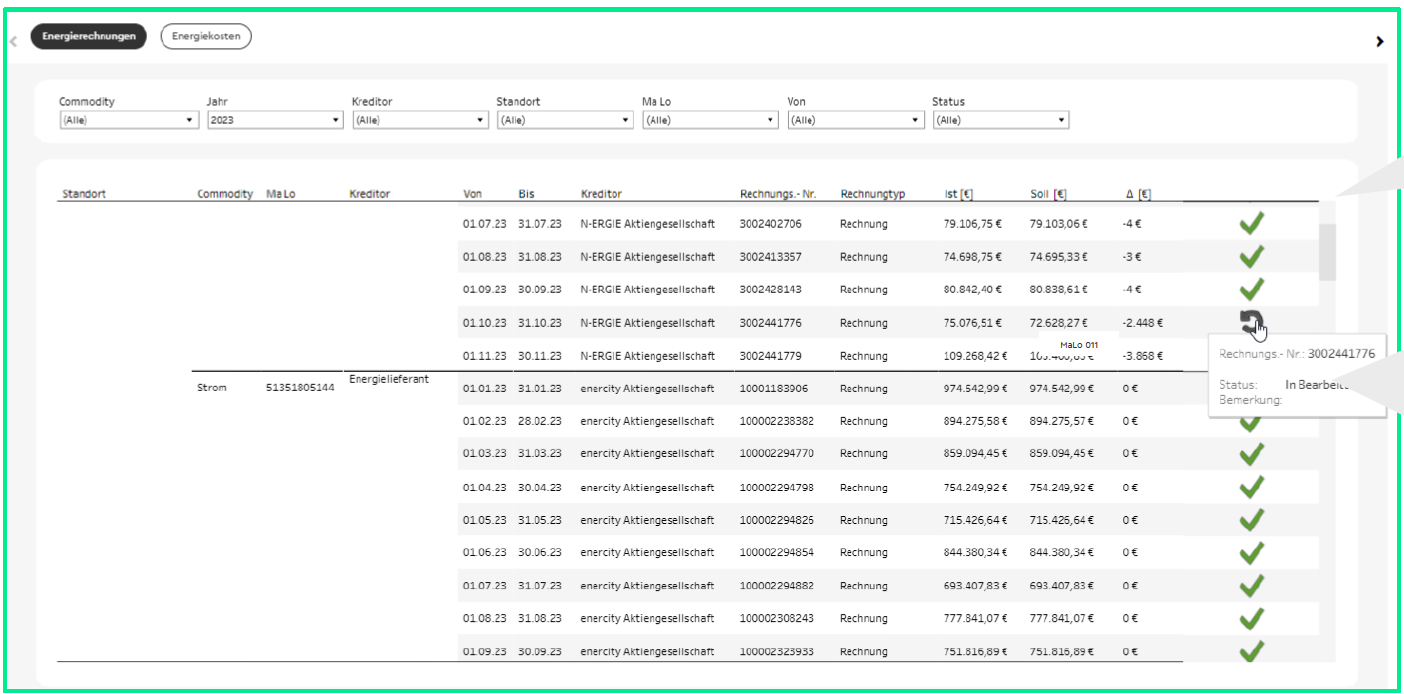Select invoice number 3002441779
Viewport: 1404px width, 694px height.
pos(770,356)
